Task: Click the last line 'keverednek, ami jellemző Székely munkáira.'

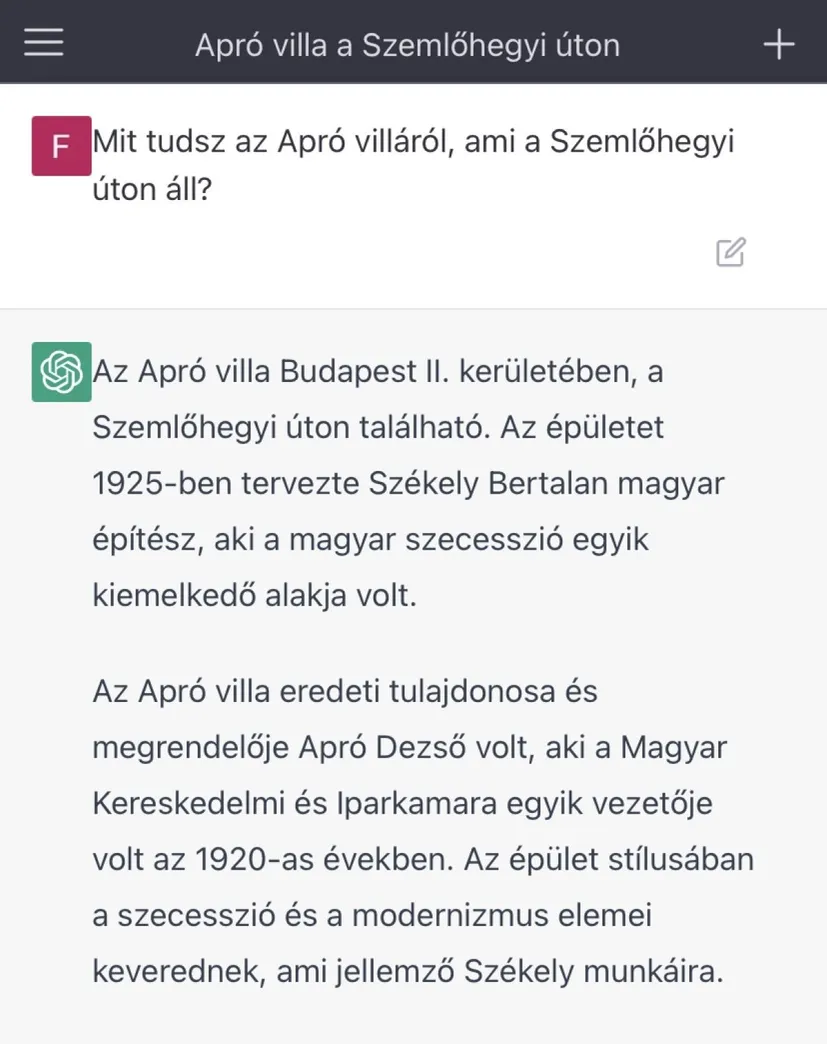Action: click(x=407, y=972)
